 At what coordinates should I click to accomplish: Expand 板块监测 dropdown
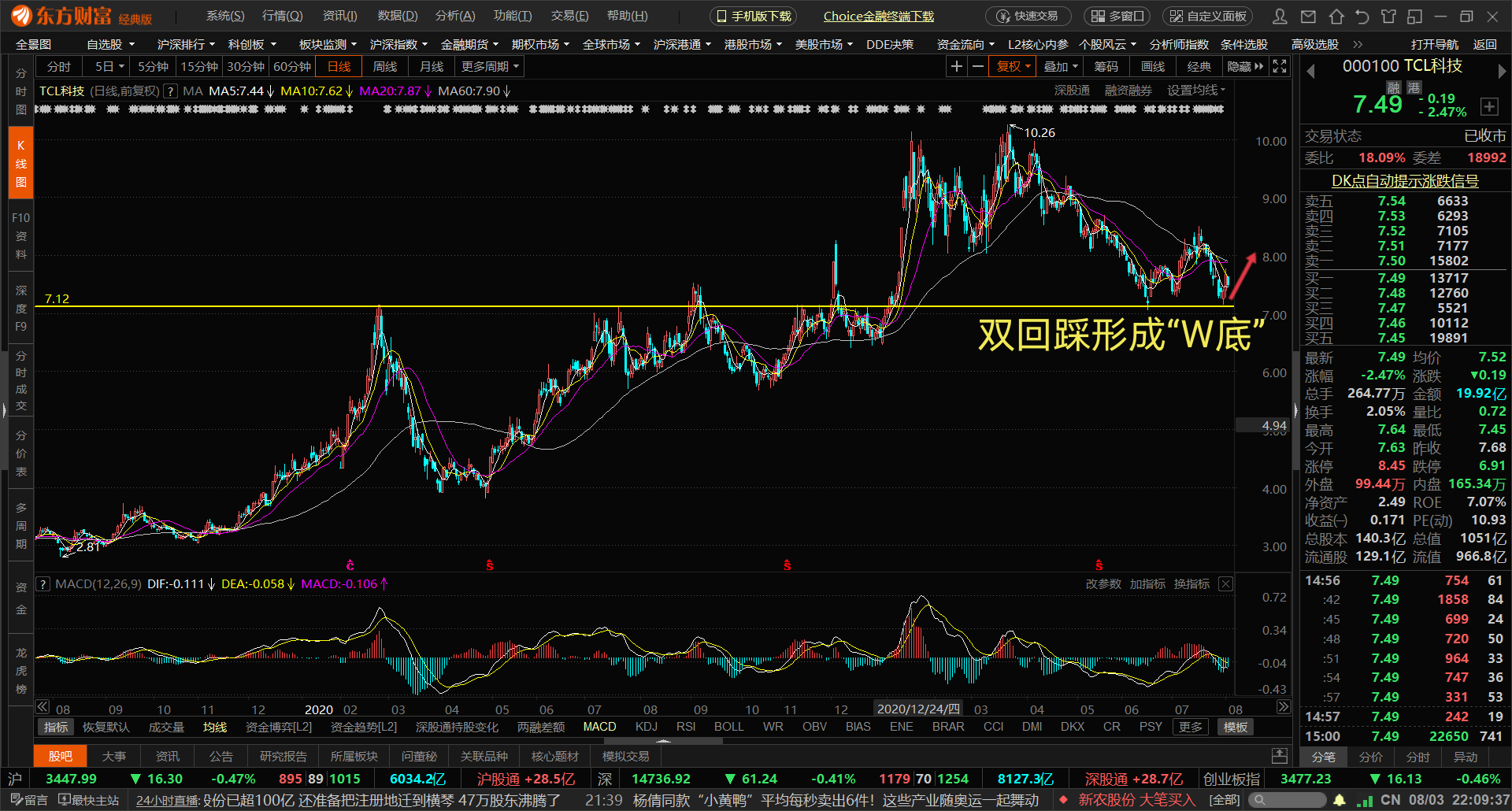tap(328, 45)
